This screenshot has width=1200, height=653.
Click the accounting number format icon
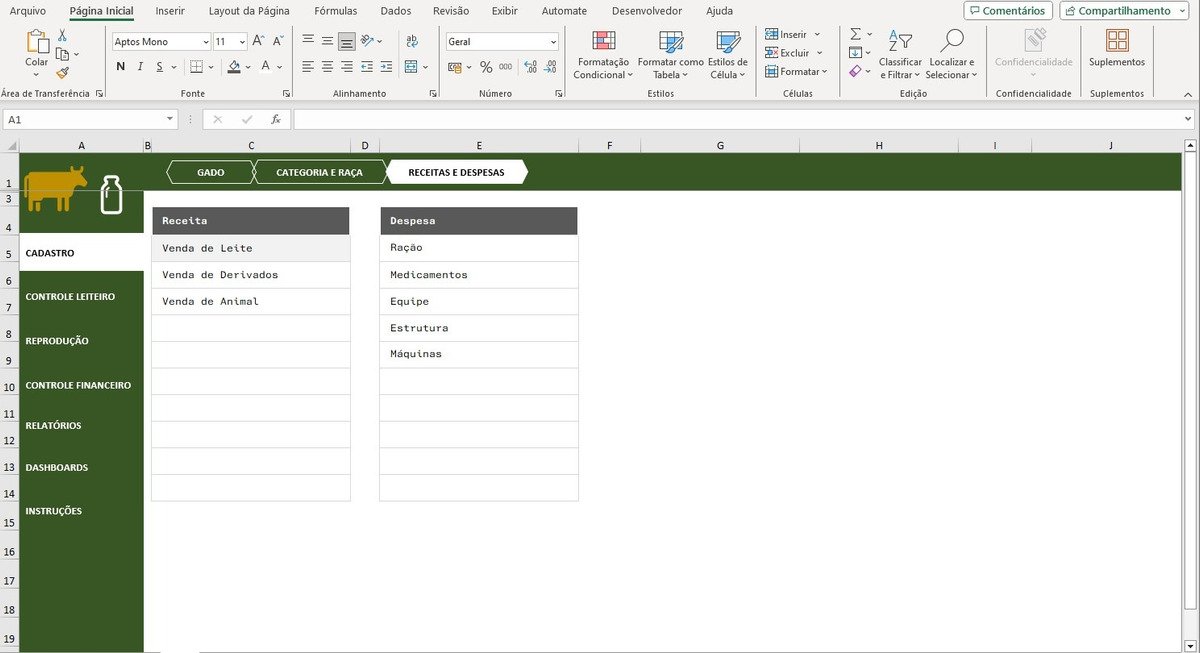[x=455, y=67]
